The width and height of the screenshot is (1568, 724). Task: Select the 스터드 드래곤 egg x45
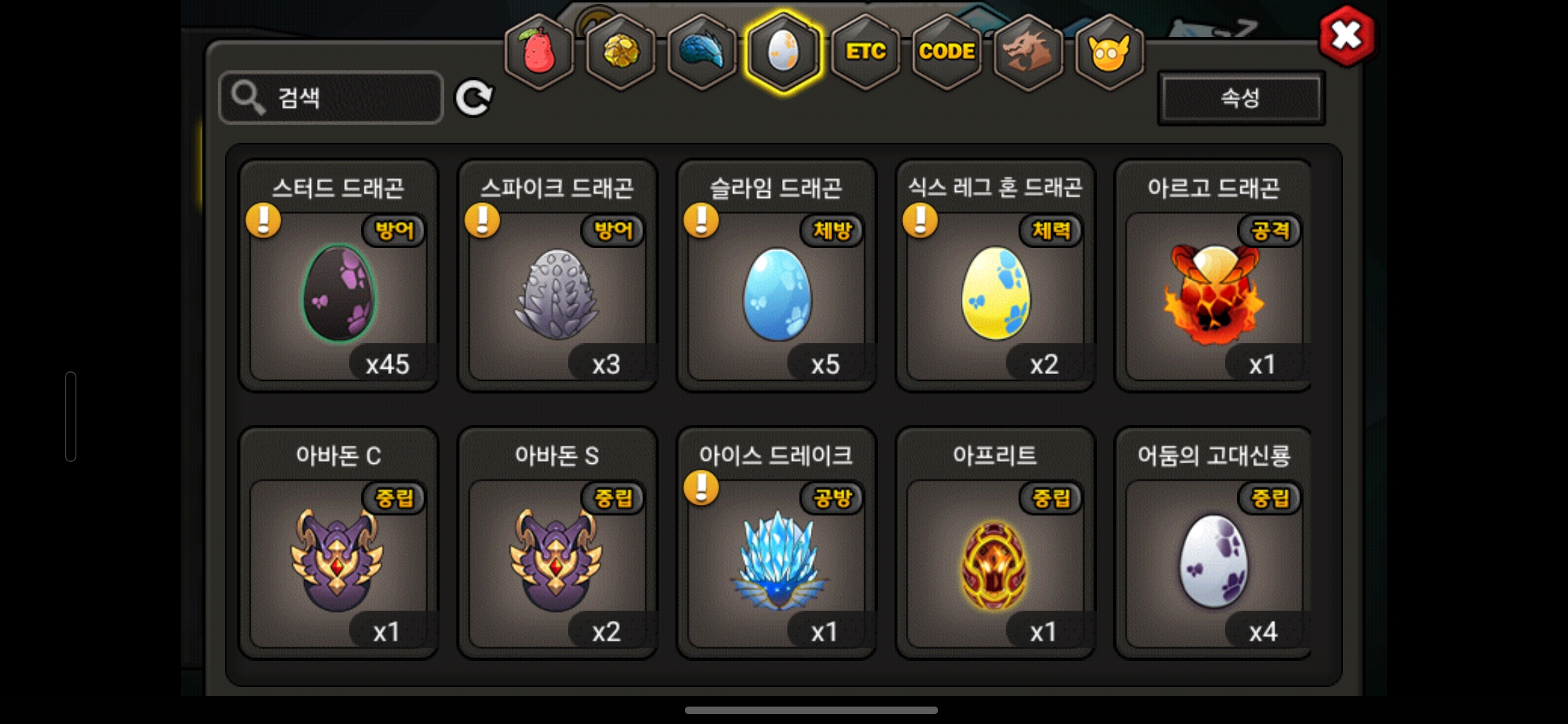338,276
